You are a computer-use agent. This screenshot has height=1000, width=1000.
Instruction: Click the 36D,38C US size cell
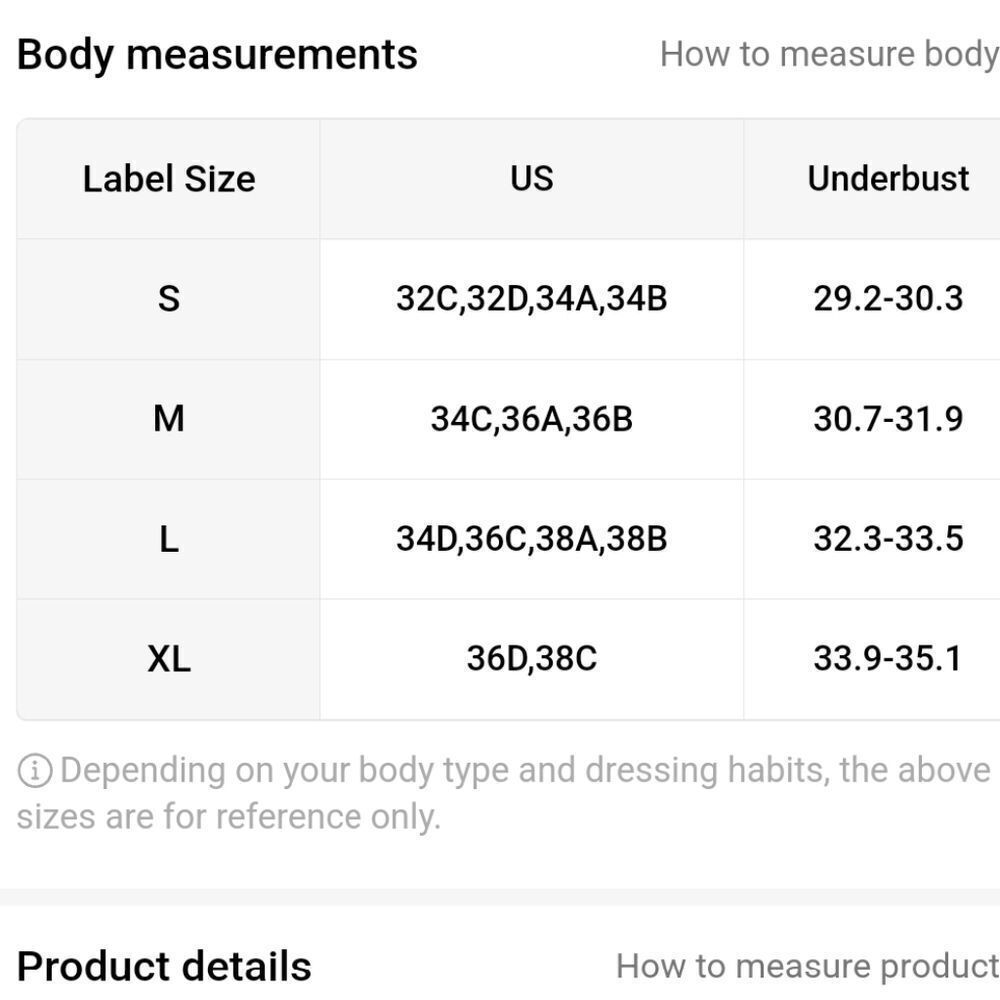point(532,659)
